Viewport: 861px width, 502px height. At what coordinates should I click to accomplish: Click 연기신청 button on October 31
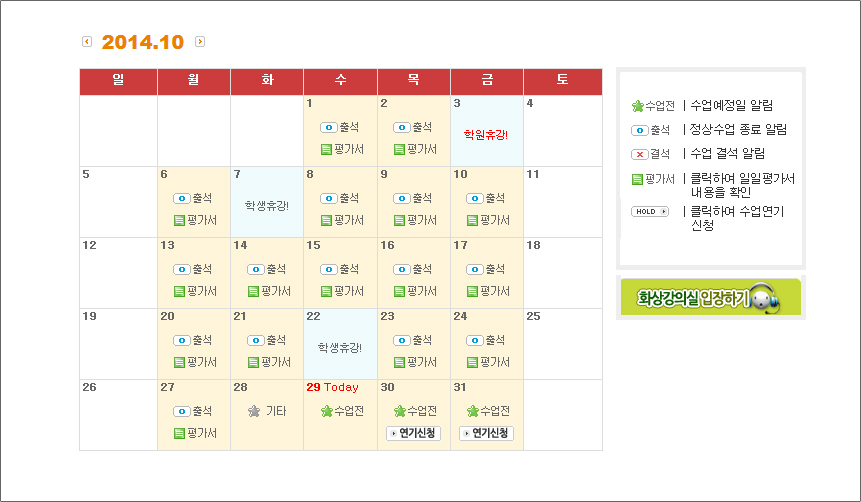tap(486, 433)
